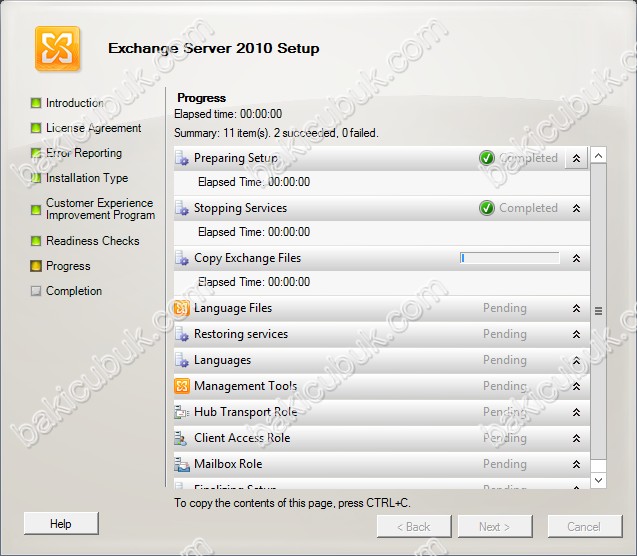Toggle the Languages section chevron
Screen dimensions: 637x556
click(x=576, y=361)
